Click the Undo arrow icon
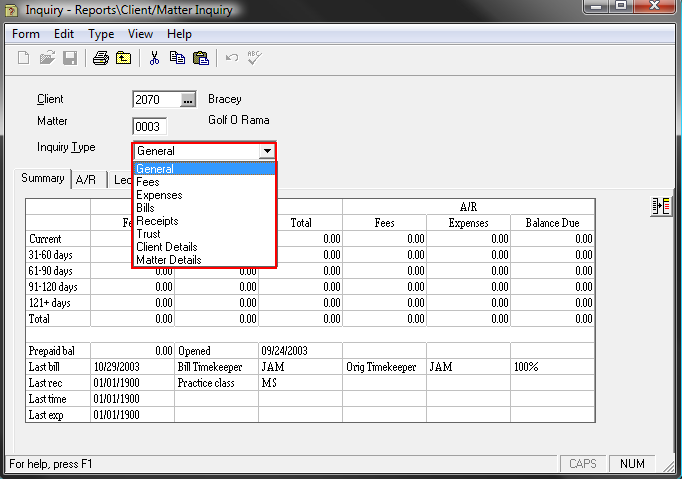 click(x=232, y=58)
